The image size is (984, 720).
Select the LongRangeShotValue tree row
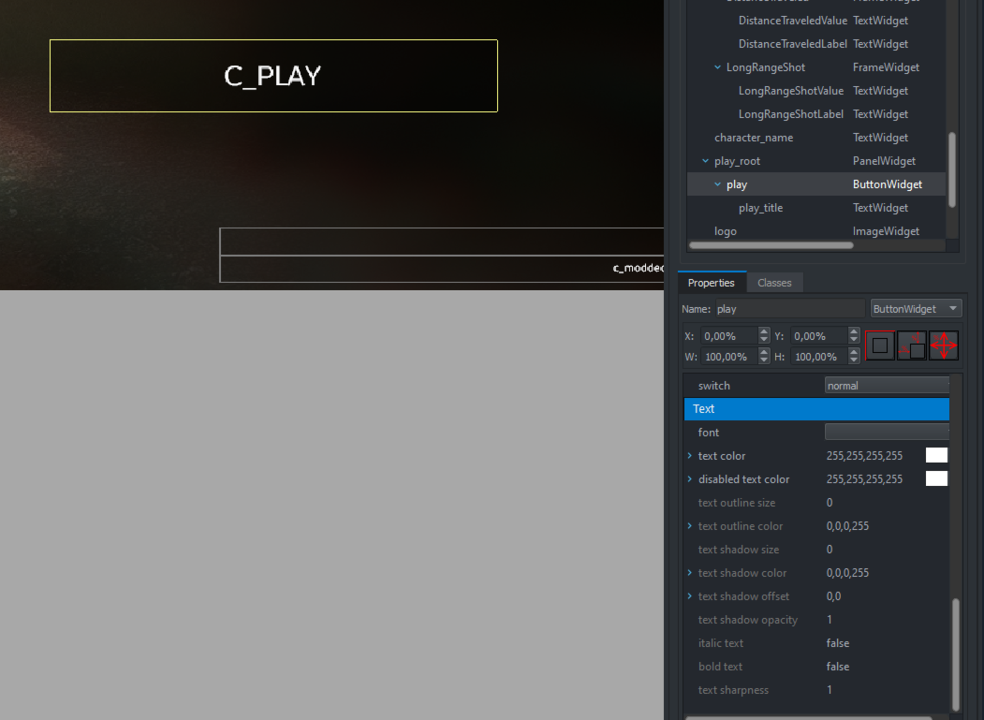pyautogui.click(x=816, y=91)
